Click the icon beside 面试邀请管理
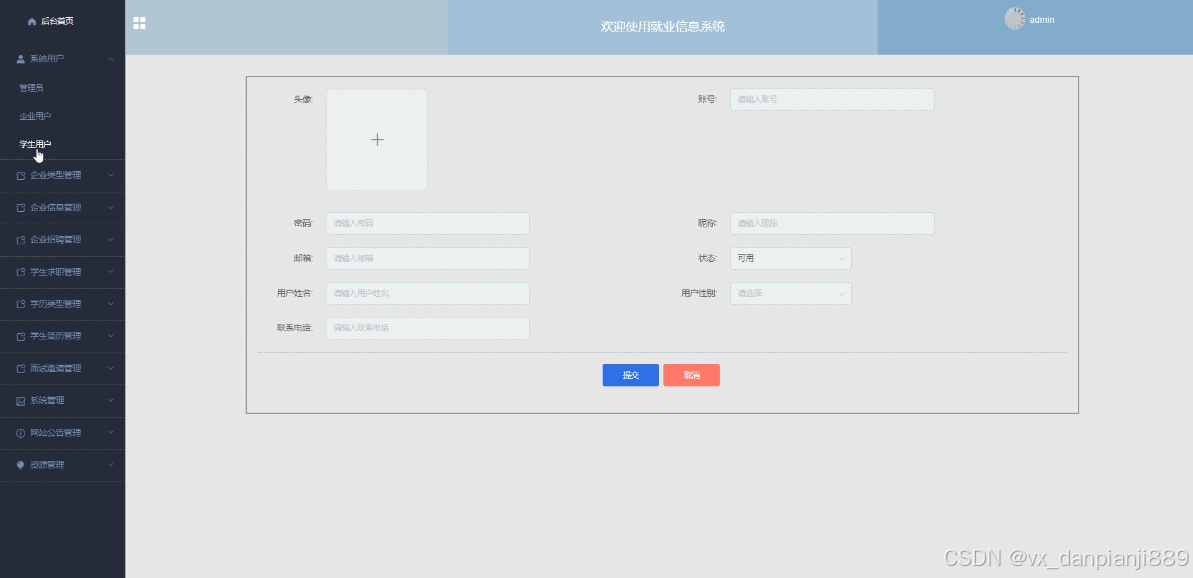Viewport: 1193px width, 578px height. [21, 368]
